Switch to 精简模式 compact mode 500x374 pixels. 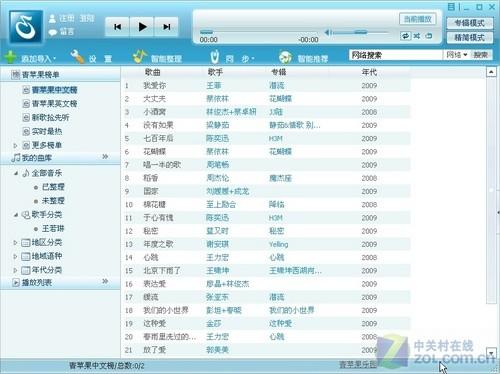[x=469, y=37]
